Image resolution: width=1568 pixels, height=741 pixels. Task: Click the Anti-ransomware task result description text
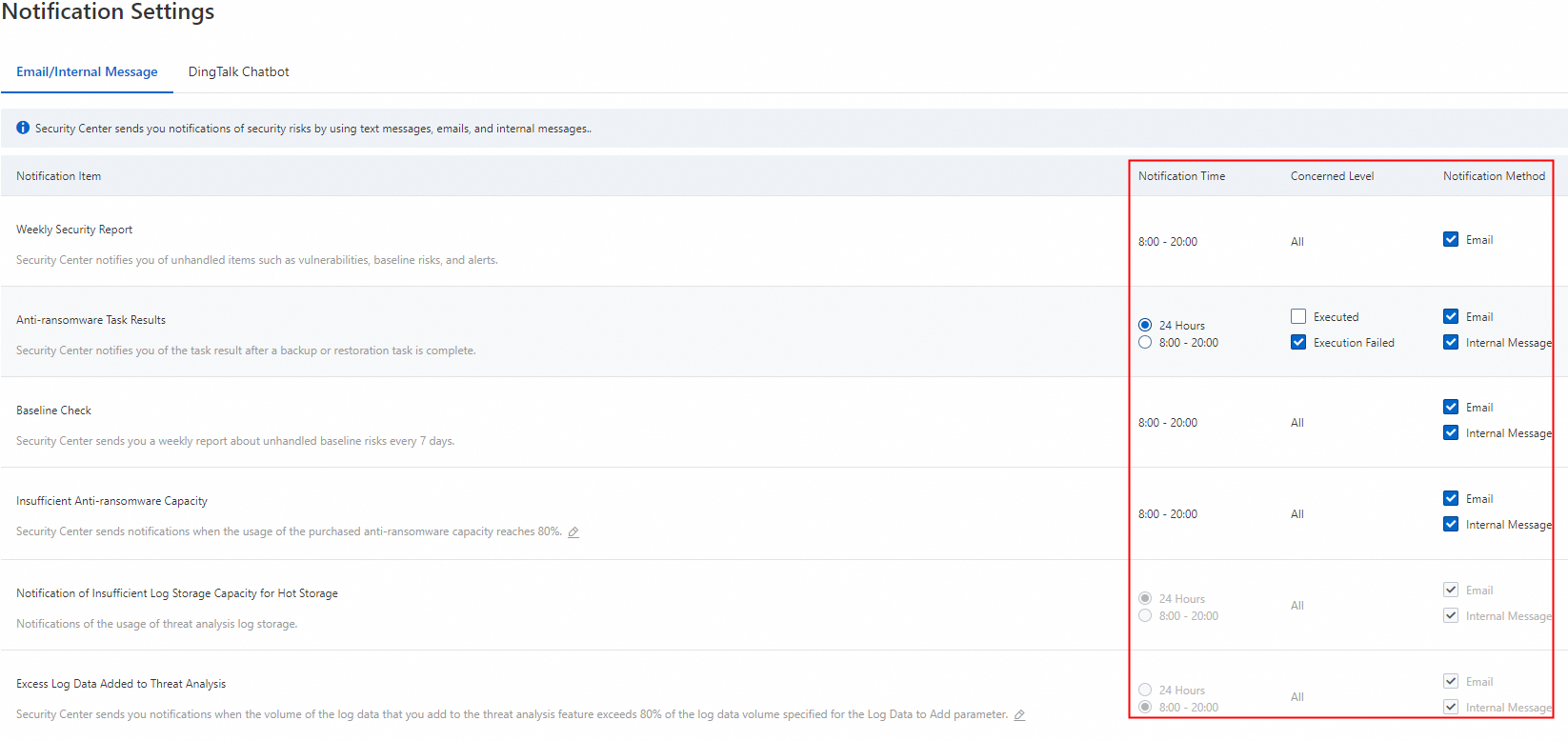point(246,350)
